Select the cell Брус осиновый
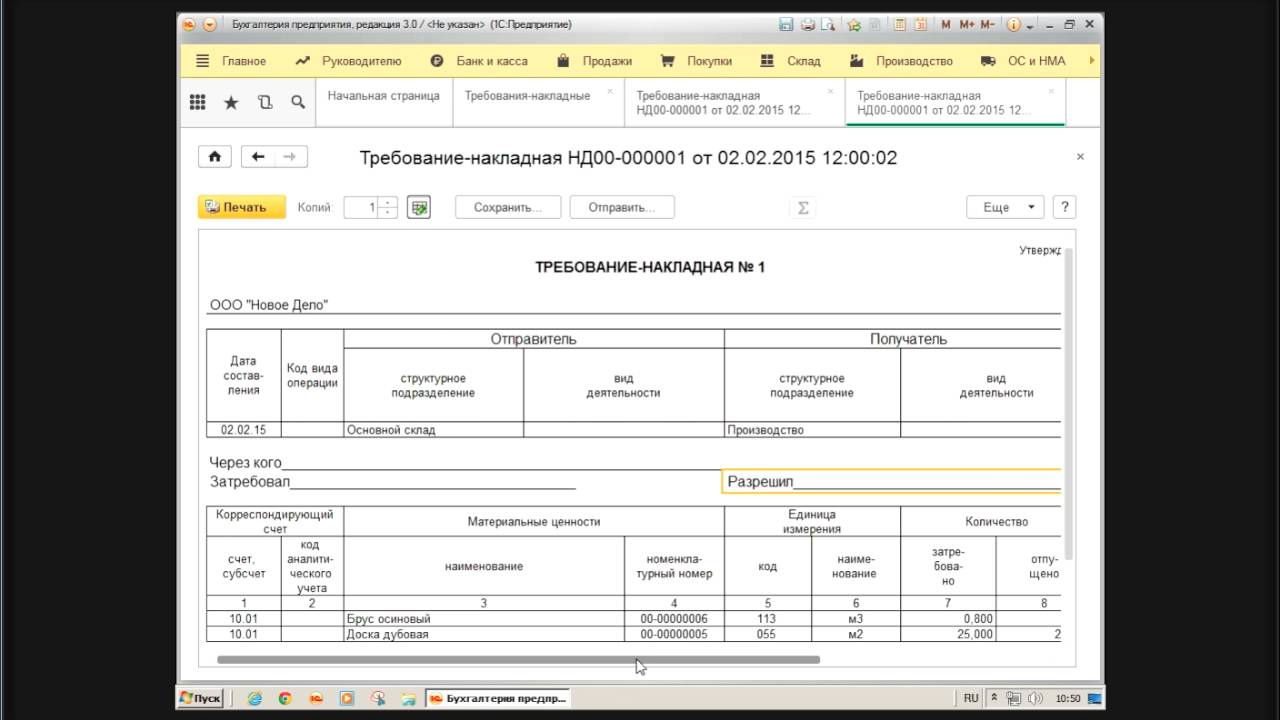The height and width of the screenshot is (720, 1280). [484, 619]
